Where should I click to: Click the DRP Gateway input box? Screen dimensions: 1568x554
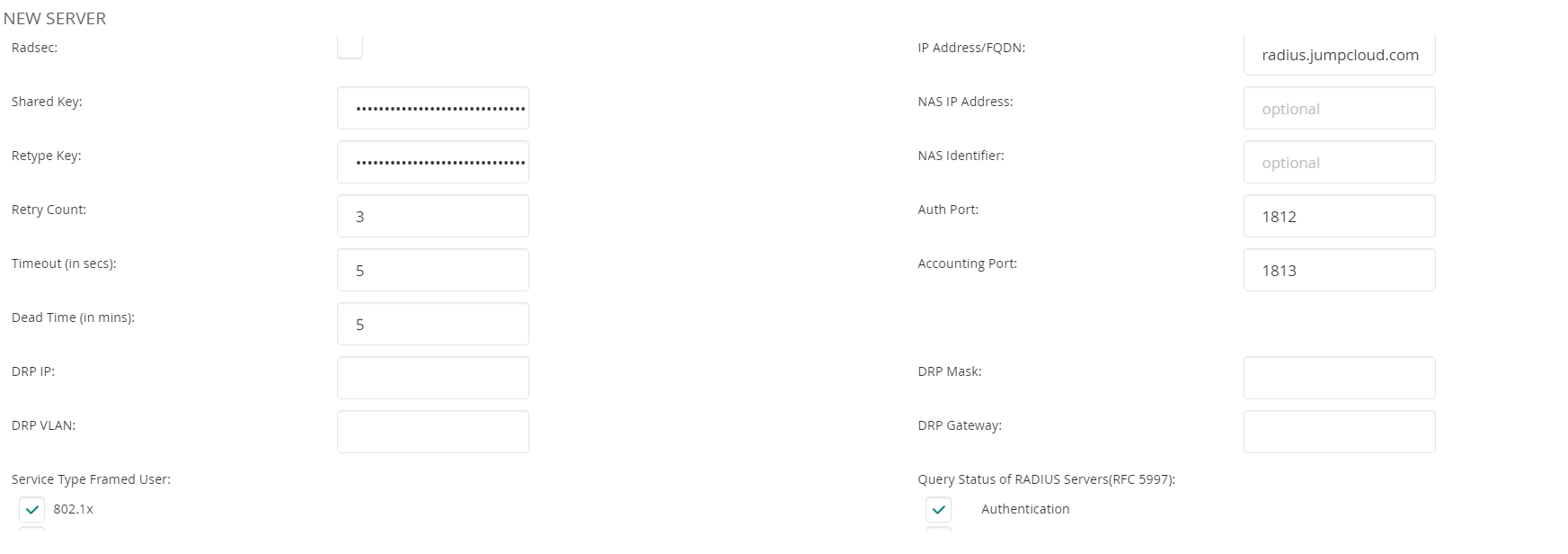(1340, 432)
